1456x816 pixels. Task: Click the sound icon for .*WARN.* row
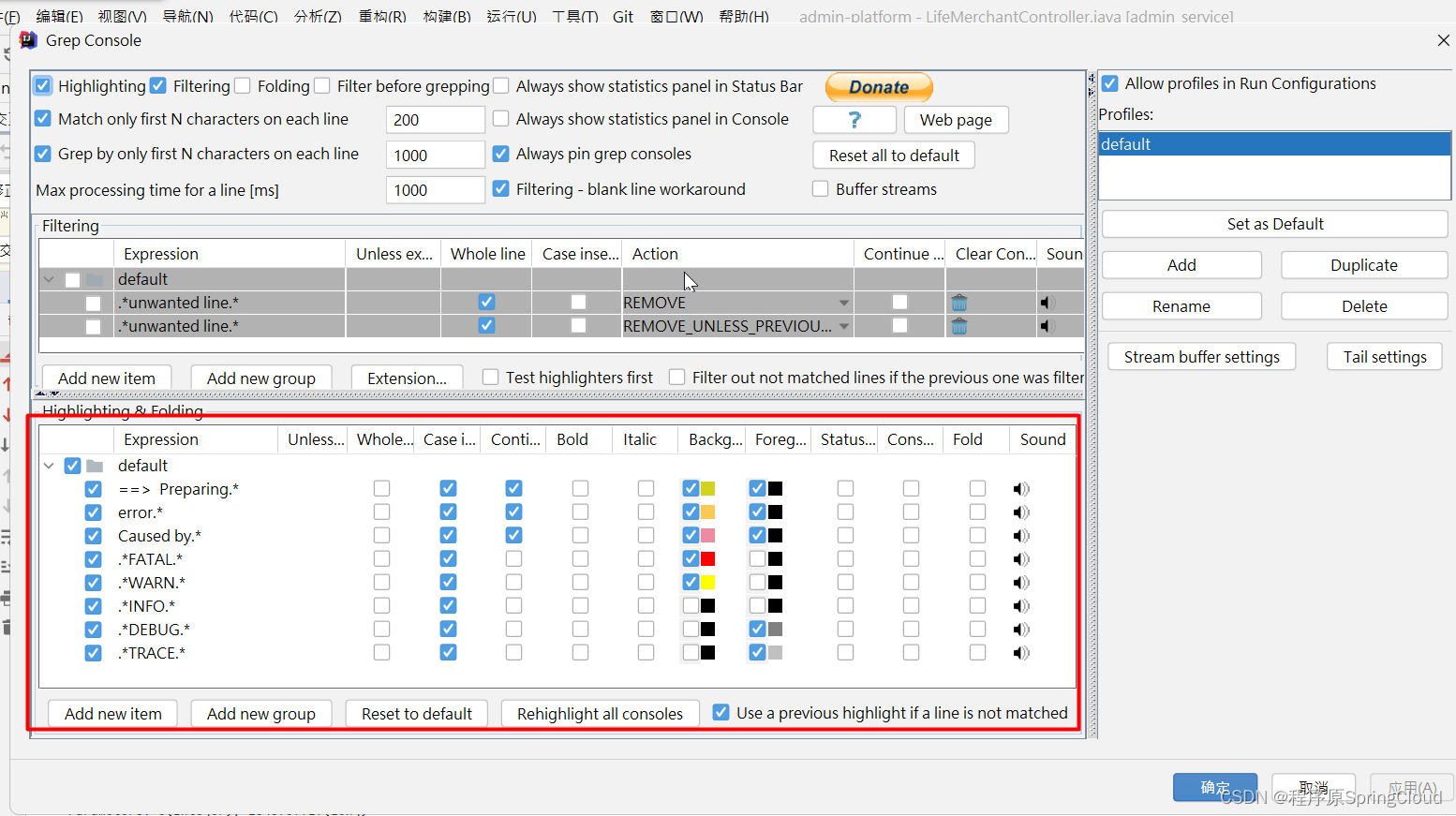tap(1021, 583)
